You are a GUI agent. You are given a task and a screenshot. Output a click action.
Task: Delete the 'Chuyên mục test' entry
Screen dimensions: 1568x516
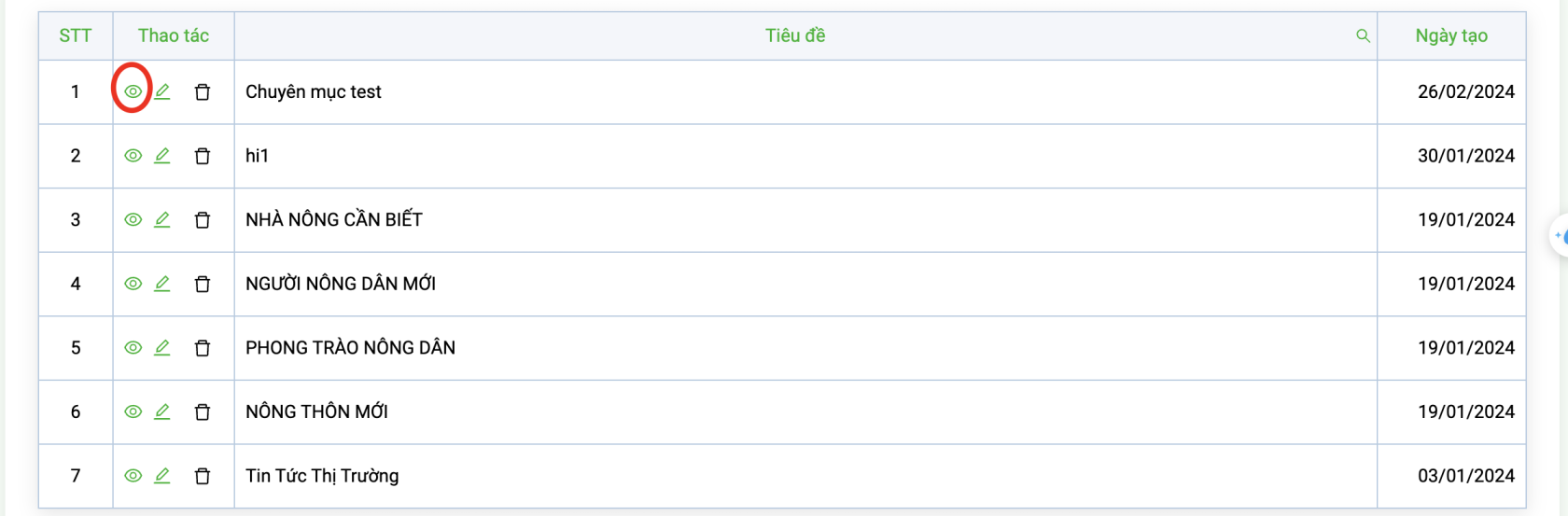click(x=203, y=91)
